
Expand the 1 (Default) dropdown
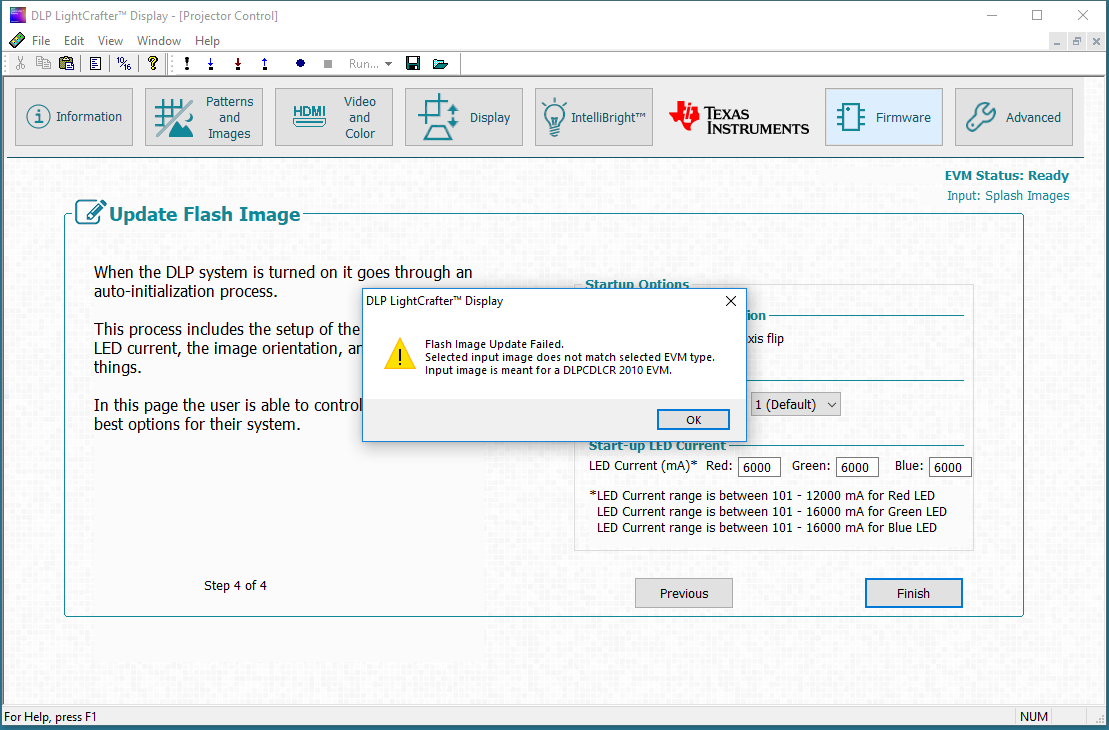tap(796, 405)
